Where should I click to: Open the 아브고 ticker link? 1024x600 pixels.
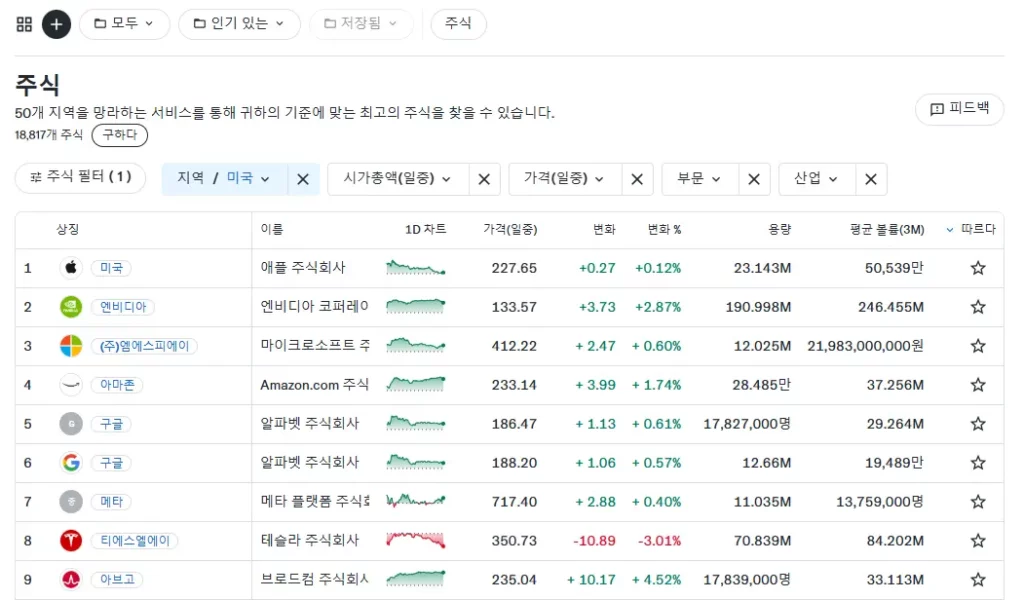[118, 579]
